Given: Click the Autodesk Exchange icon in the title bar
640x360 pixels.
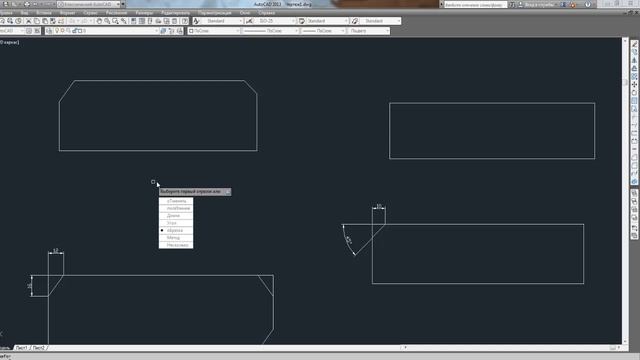Looking at the screenshot, I should tap(564, 4).
